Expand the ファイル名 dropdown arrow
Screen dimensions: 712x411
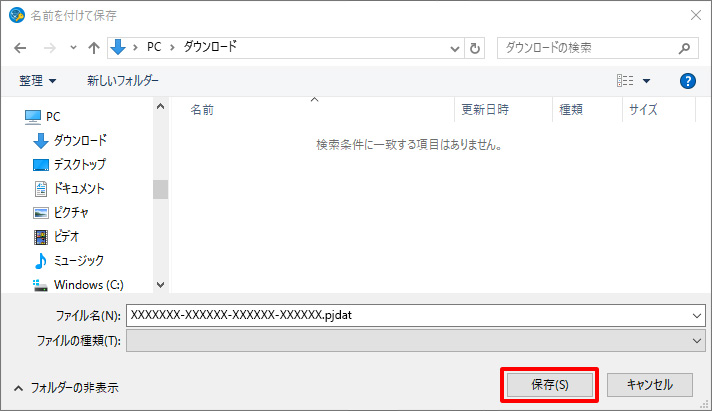pos(697,316)
